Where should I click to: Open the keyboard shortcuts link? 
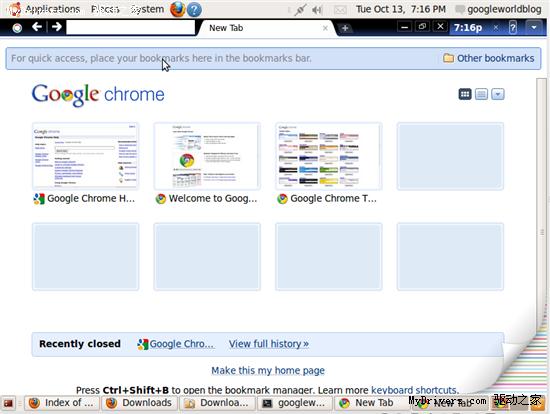pos(414,390)
